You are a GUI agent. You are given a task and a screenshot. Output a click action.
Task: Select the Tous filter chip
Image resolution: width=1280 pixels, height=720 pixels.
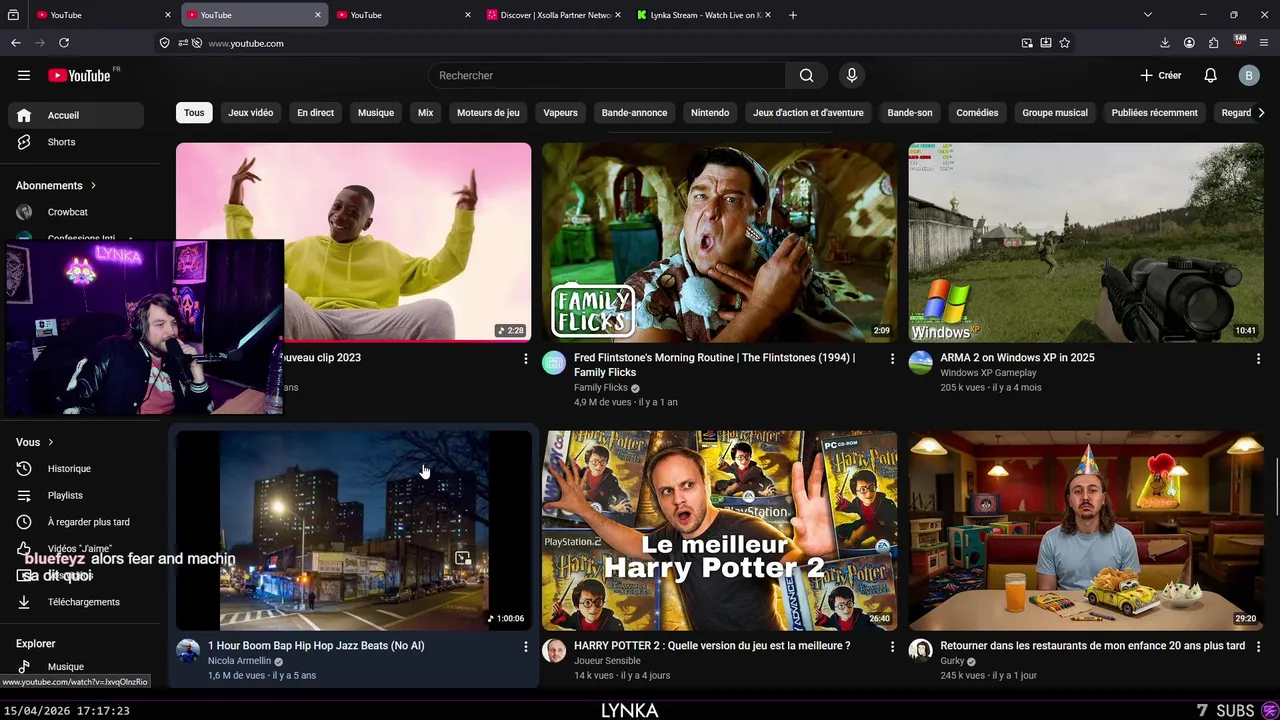[x=194, y=113]
